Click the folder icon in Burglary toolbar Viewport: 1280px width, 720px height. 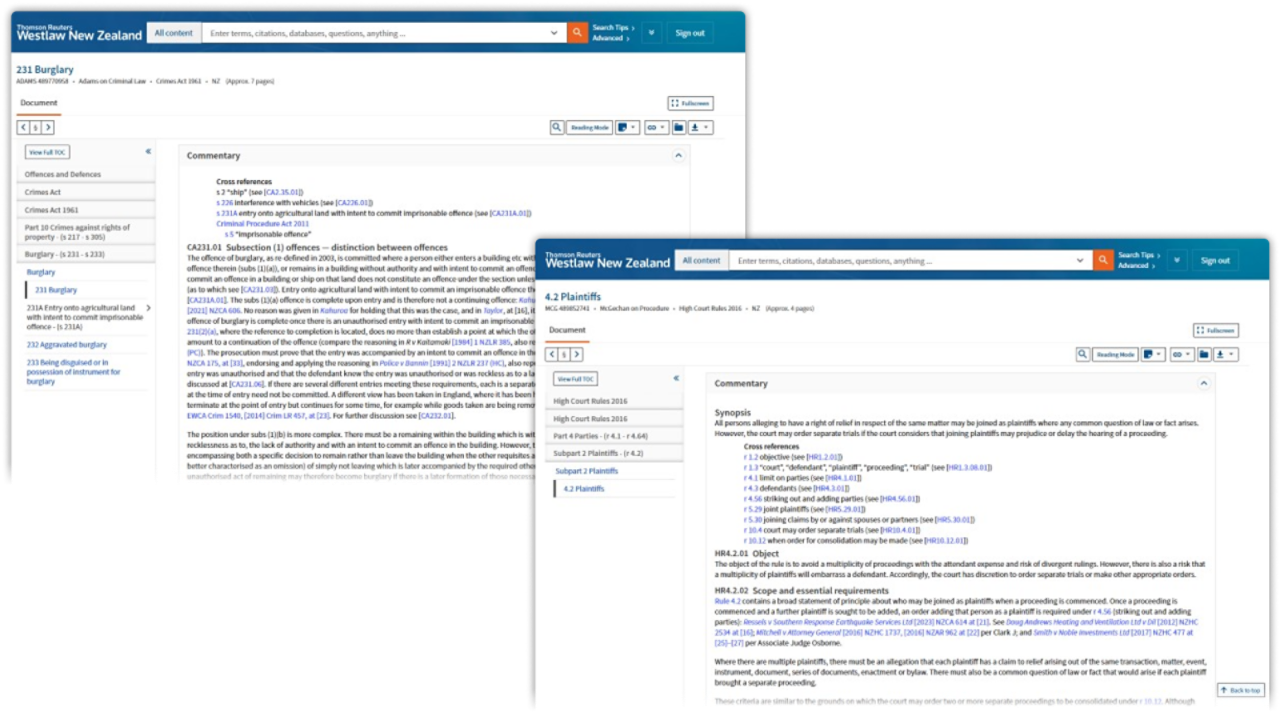point(678,128)
